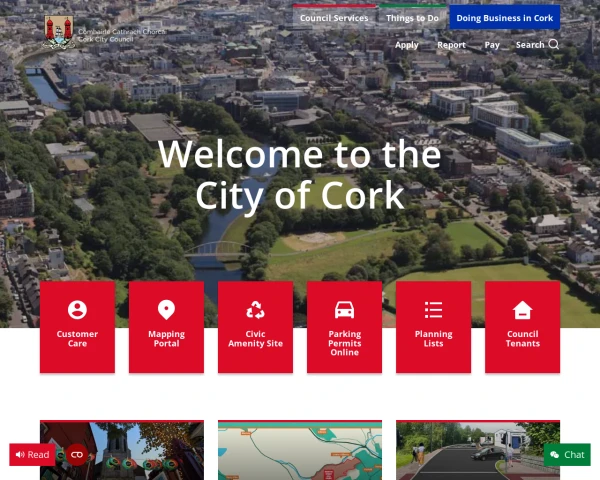Open the Mapping Portal pin icon tile

click(166, 326)
